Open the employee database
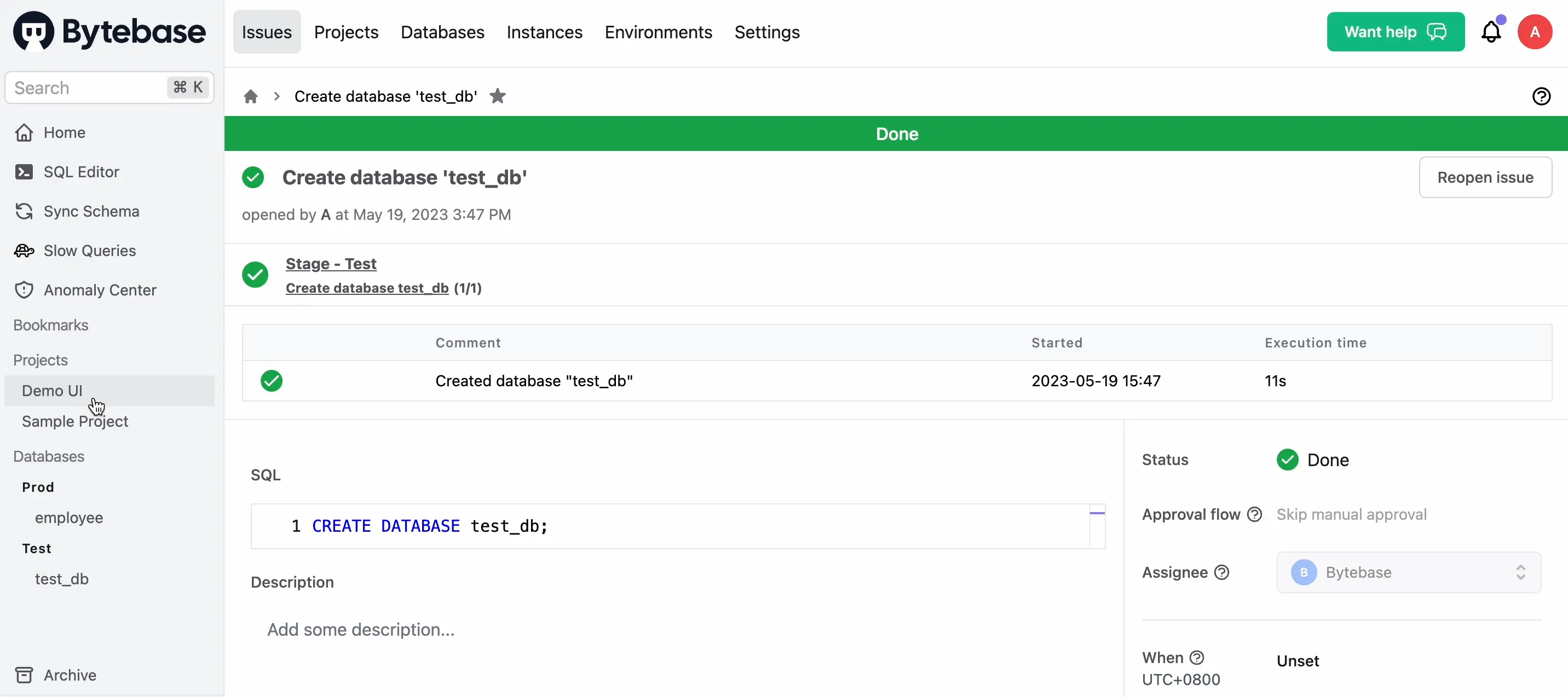Image resolution: width=1568 pixels, height=697 pixels. 69,518
